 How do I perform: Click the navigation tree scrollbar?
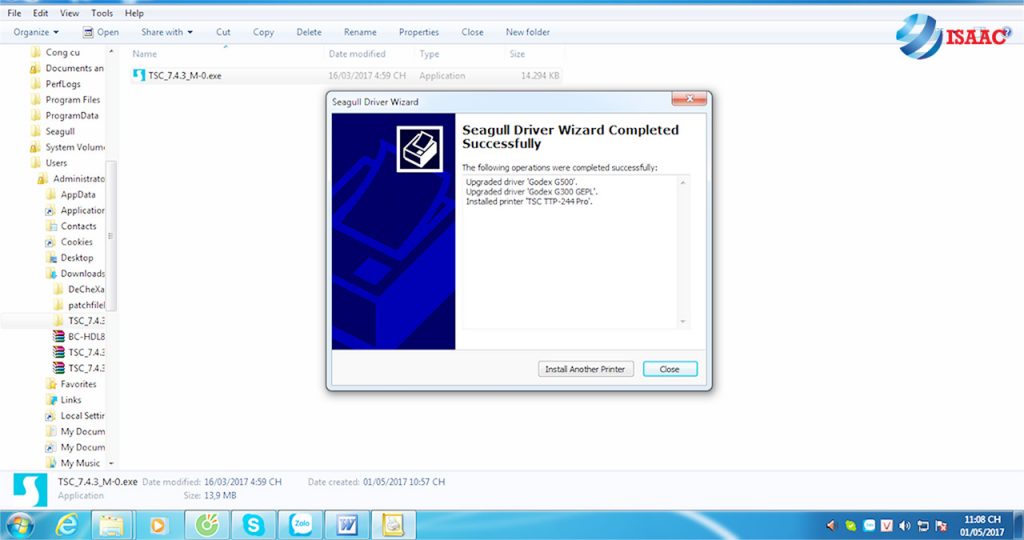[110, 236]
